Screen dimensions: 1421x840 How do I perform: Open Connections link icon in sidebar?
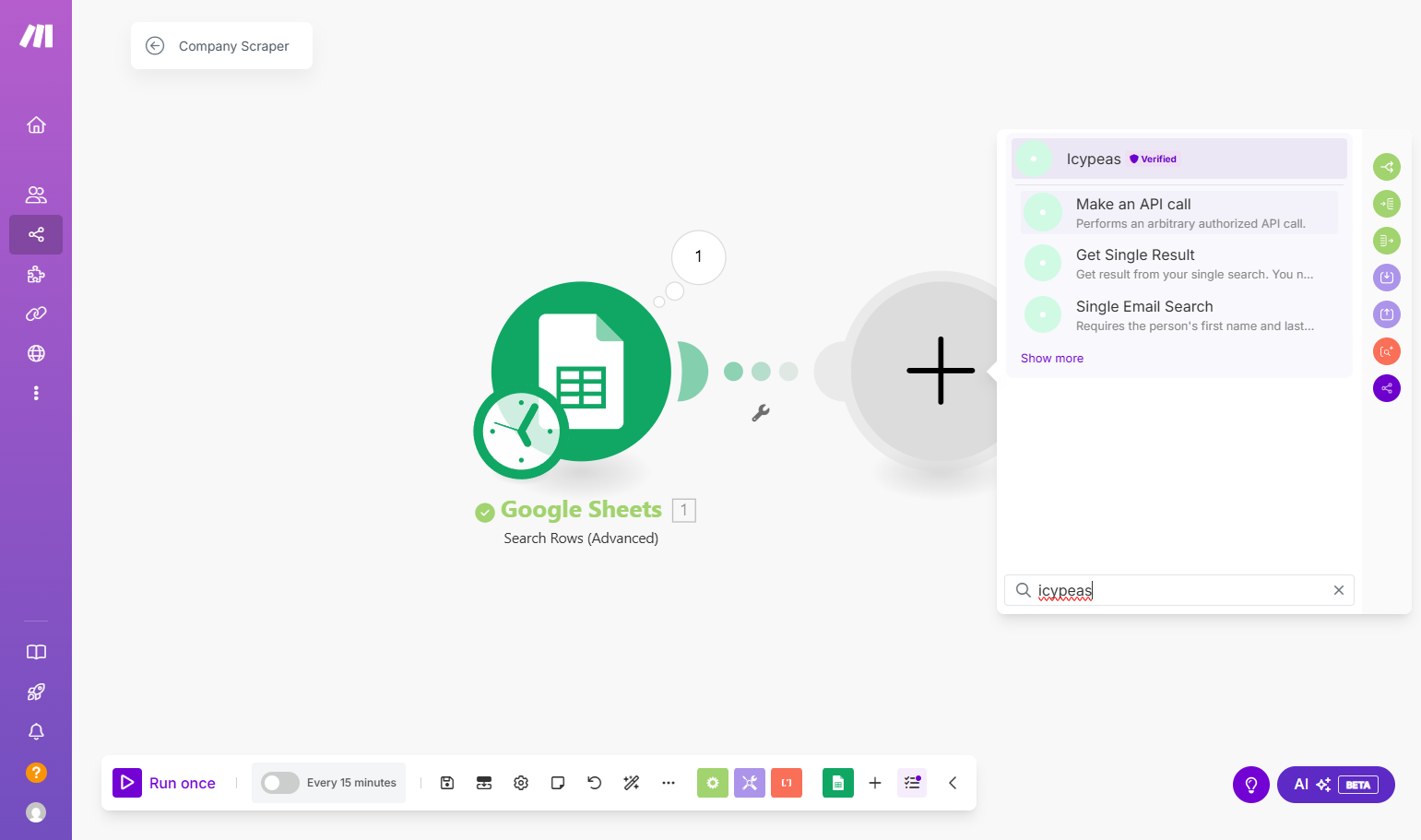(x=36, y=314)
